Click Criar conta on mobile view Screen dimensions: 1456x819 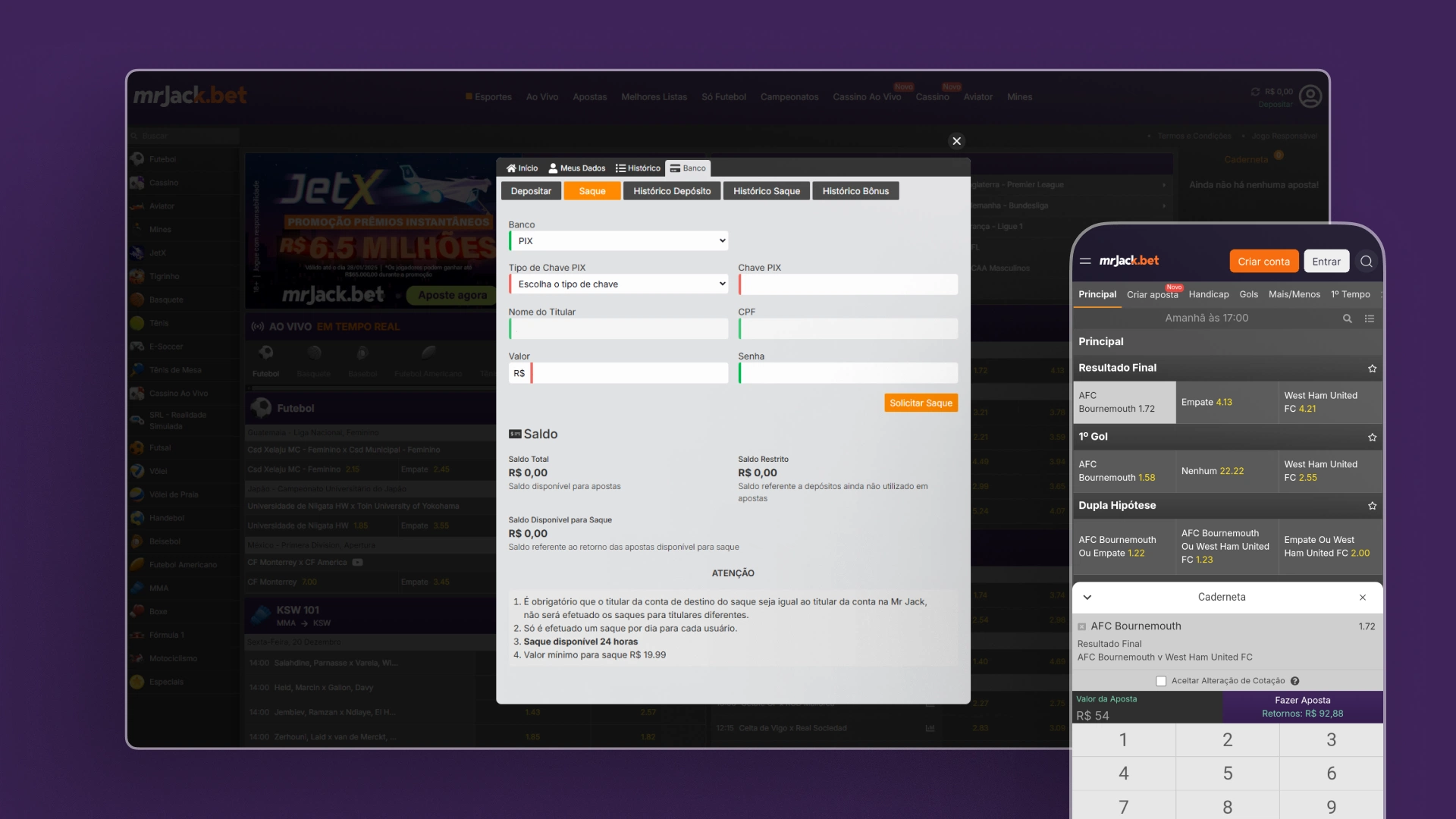click(1263, 261)
